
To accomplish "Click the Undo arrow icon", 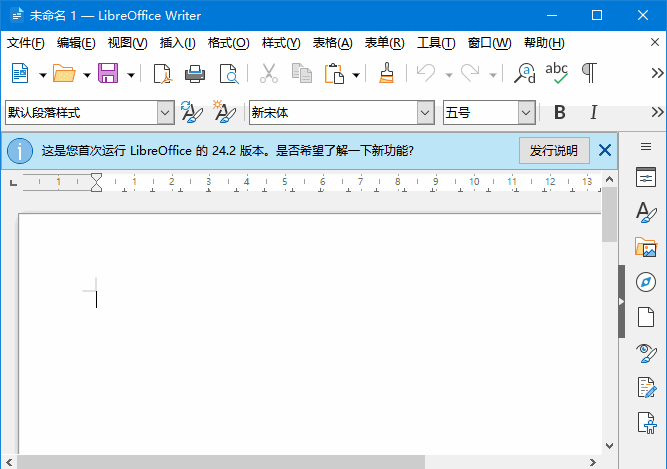I will click(426, 74).
